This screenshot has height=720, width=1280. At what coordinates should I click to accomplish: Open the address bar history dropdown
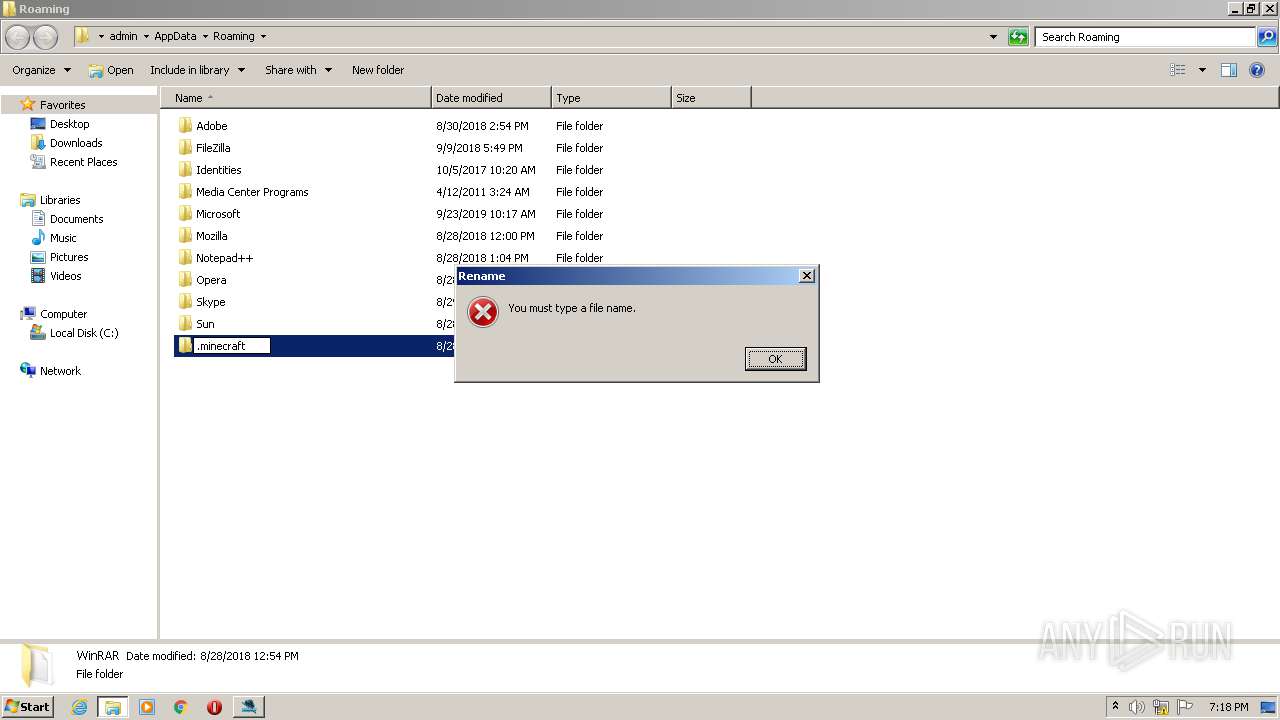(x=993, y=37)
